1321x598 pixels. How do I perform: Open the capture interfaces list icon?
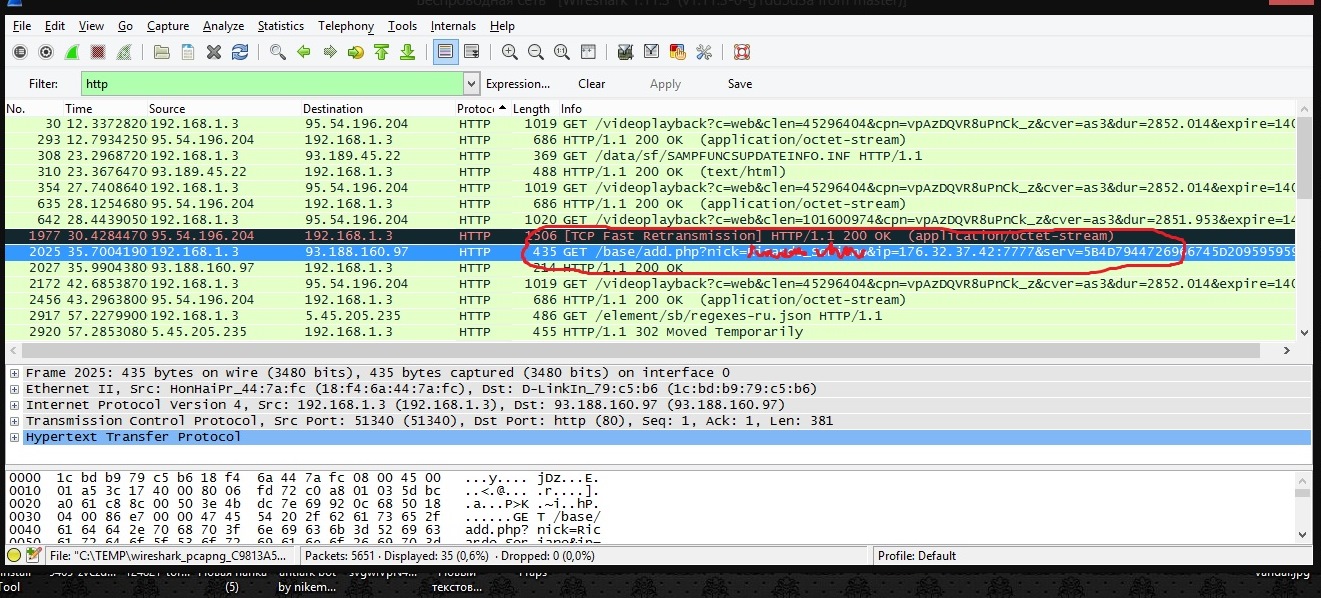20,52
